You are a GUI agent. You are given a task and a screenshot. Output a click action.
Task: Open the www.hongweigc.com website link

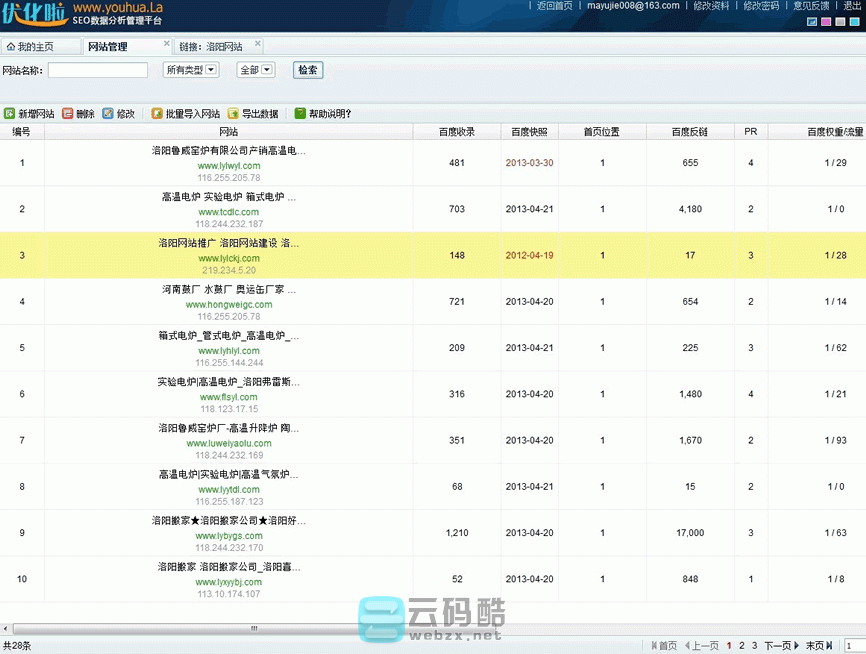point(228,303)
